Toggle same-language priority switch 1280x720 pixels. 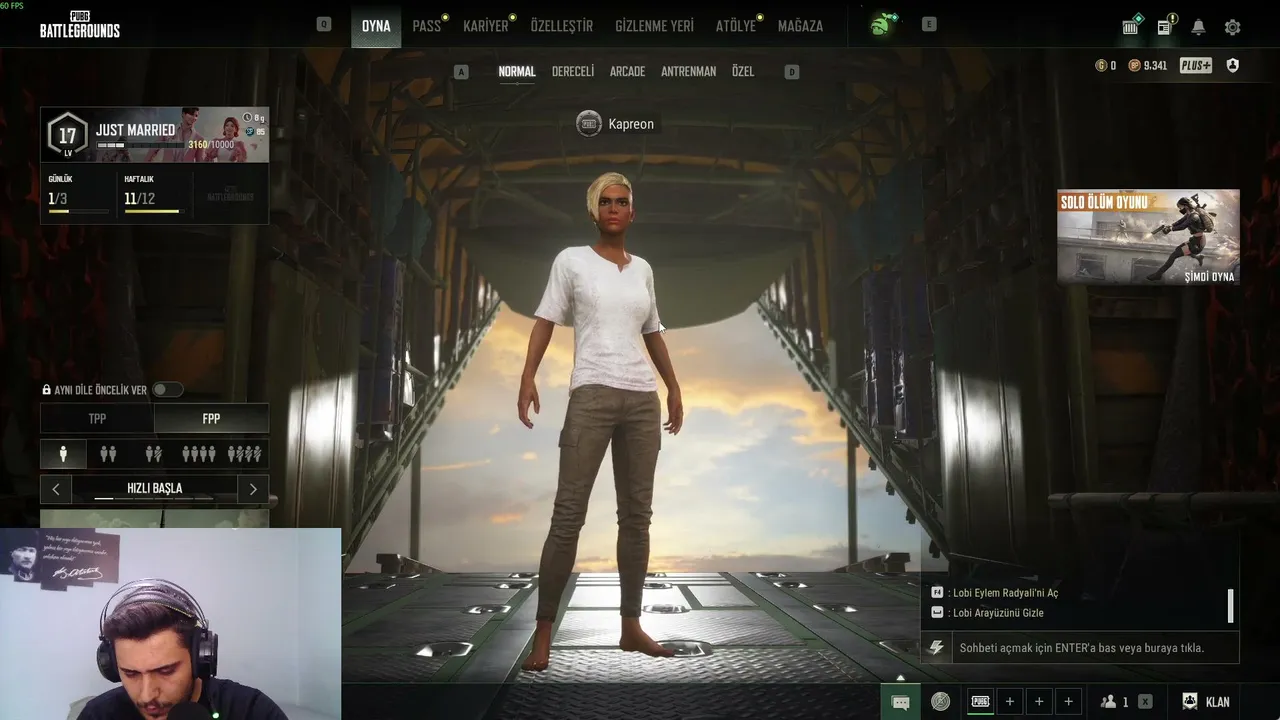coord(167,390)
